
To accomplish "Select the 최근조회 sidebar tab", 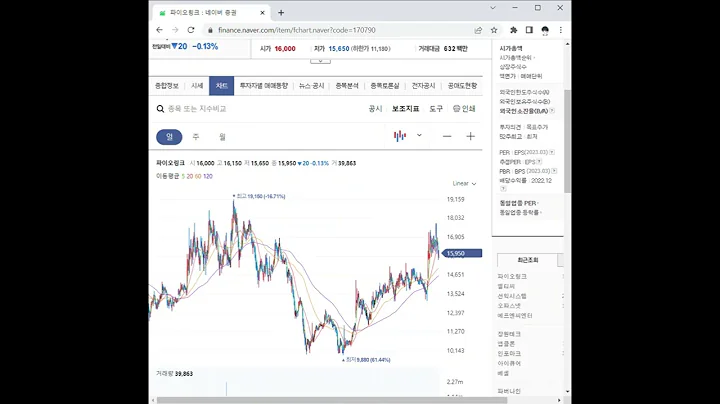I will click(x=528, y=260).
